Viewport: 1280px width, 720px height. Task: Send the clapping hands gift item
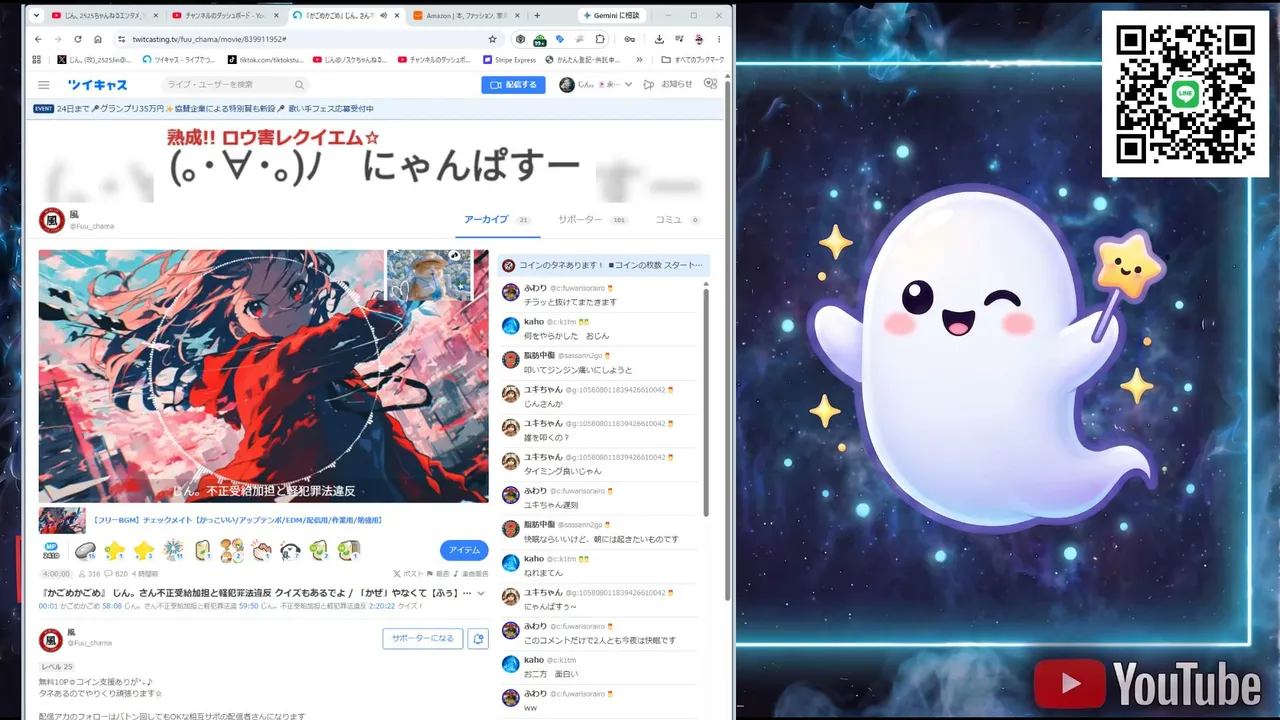[x=261, y=550]
